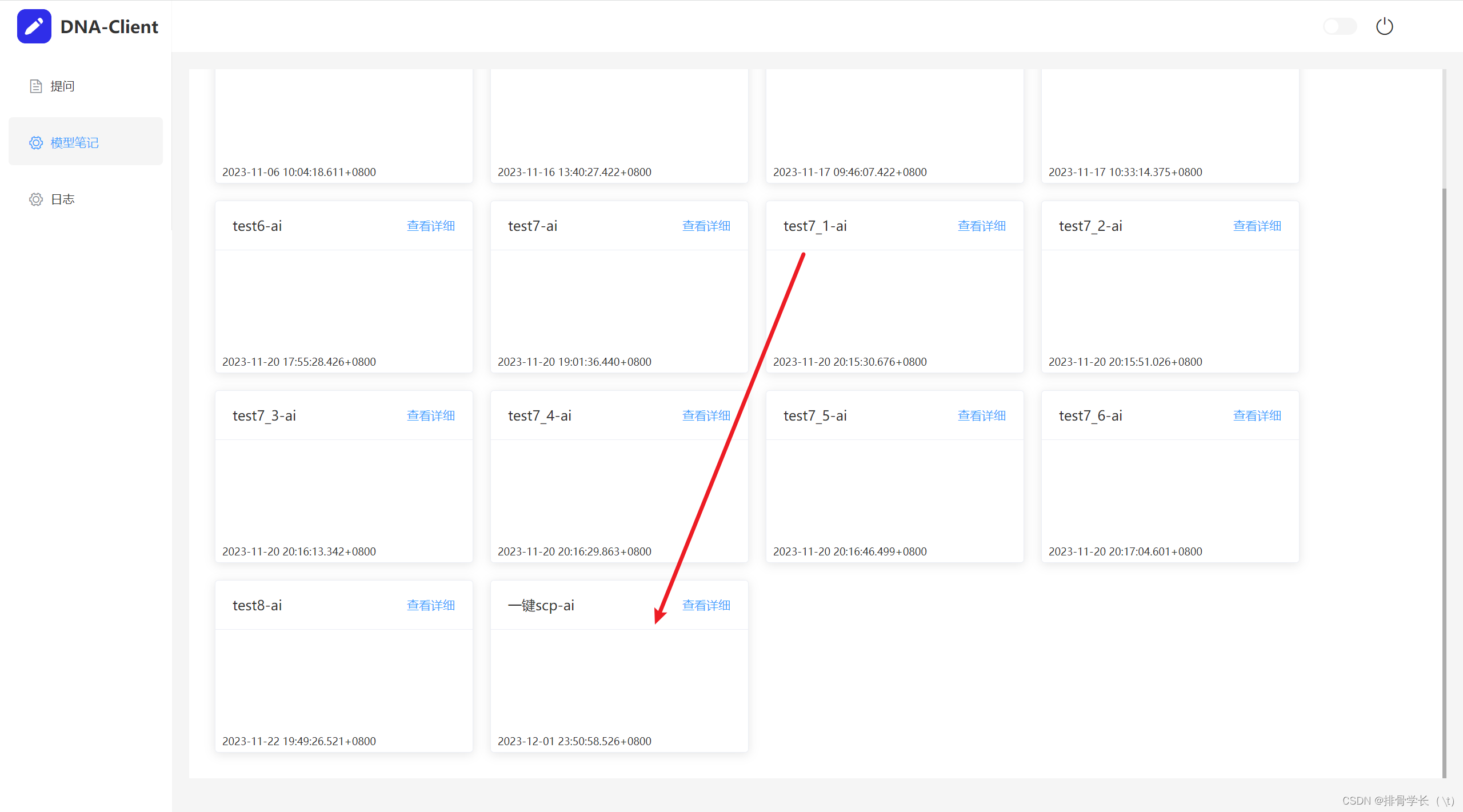Click timestamp 2023-11-06 10:04:18.611+0800
Screen dimensions: 1463x812
(x=299, y=172)
